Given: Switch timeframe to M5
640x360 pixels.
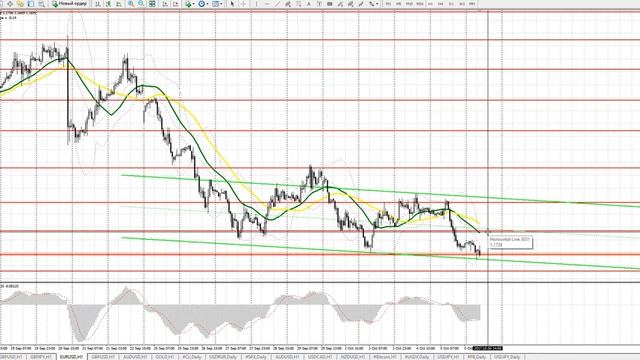Looking at the screenshot, I should click(x=398, y=4).
